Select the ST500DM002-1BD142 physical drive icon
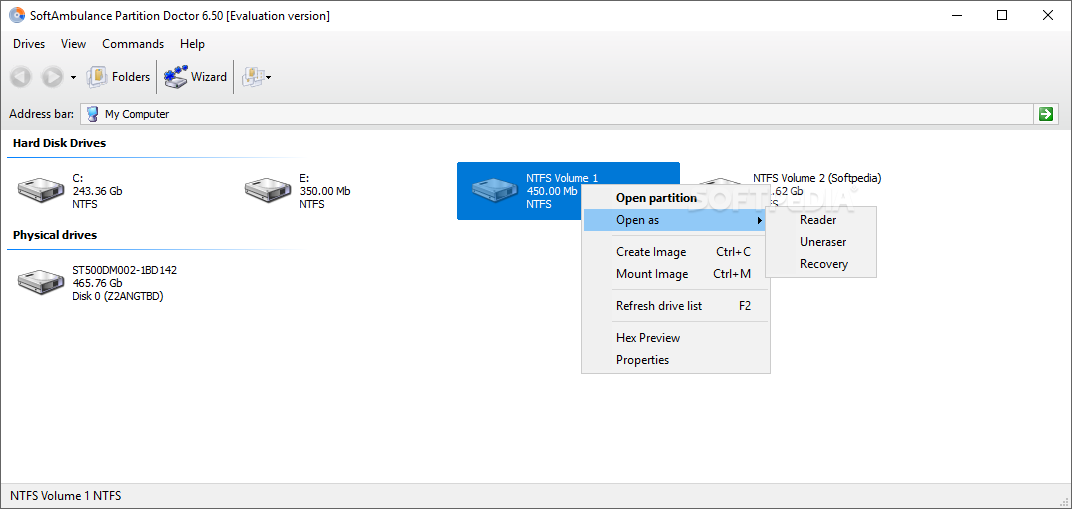The image size is (1072, 509). tap(41, 282)
